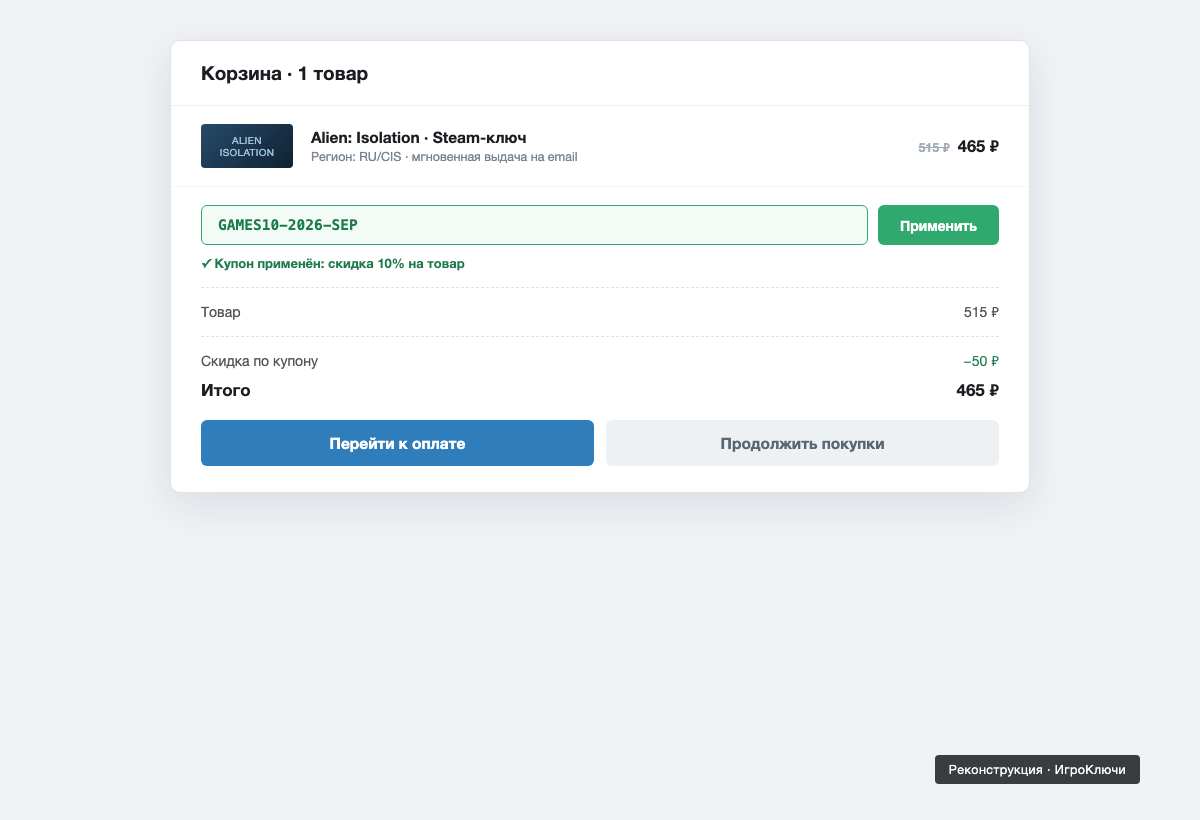Click the crossed-out old price 515 ₽
Screen dimensions: 1200x820
coord(934,147)
